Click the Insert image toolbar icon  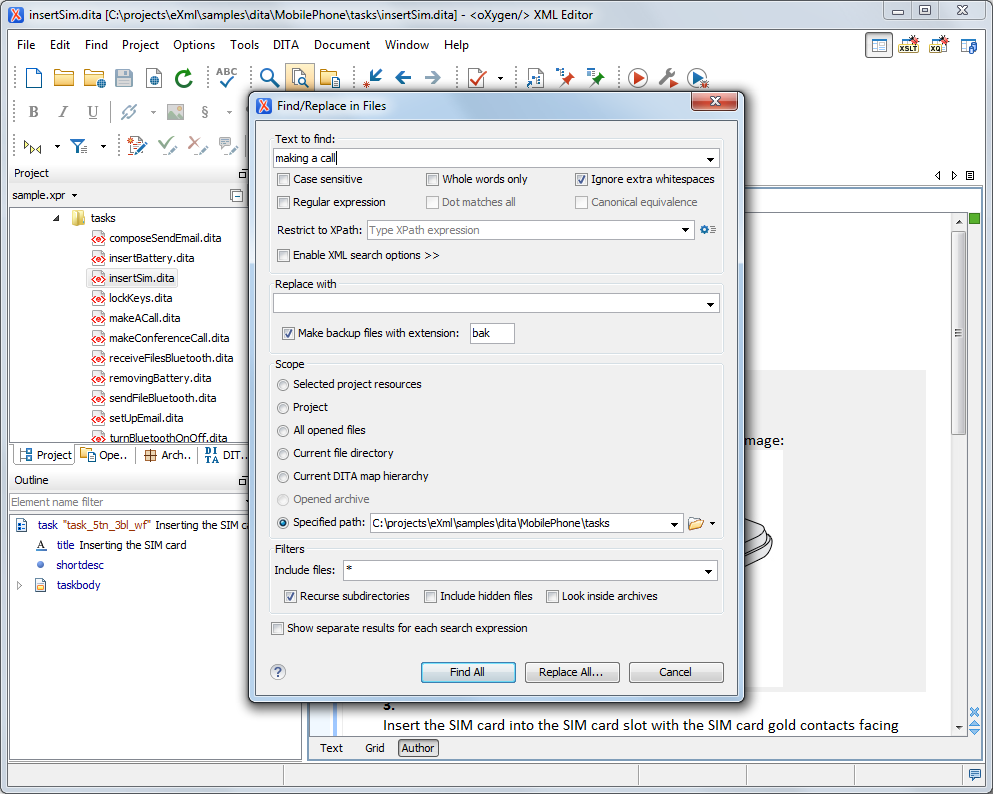click(x=175, y=112)
